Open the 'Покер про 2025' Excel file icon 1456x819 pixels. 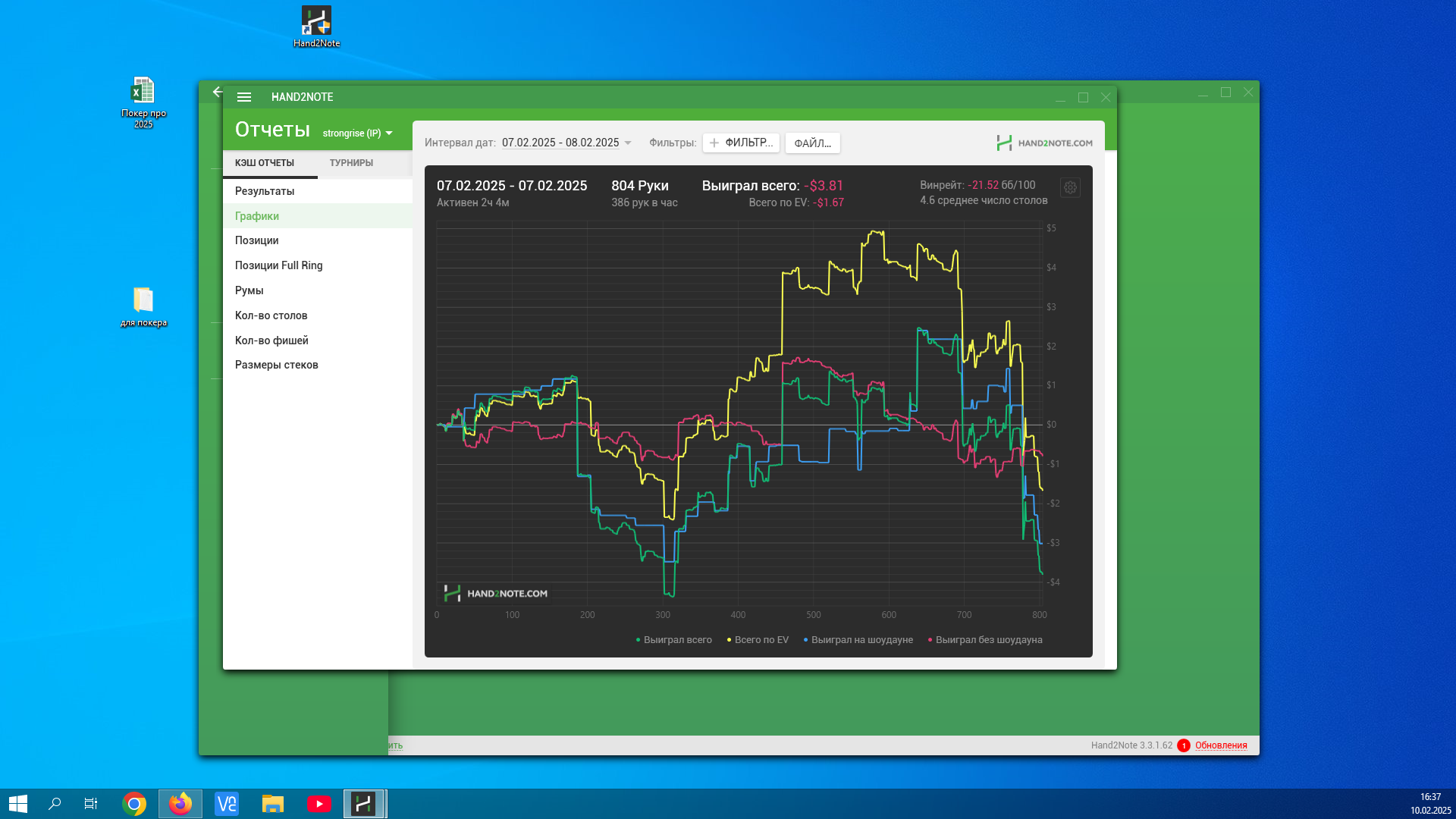click(143, 102)
